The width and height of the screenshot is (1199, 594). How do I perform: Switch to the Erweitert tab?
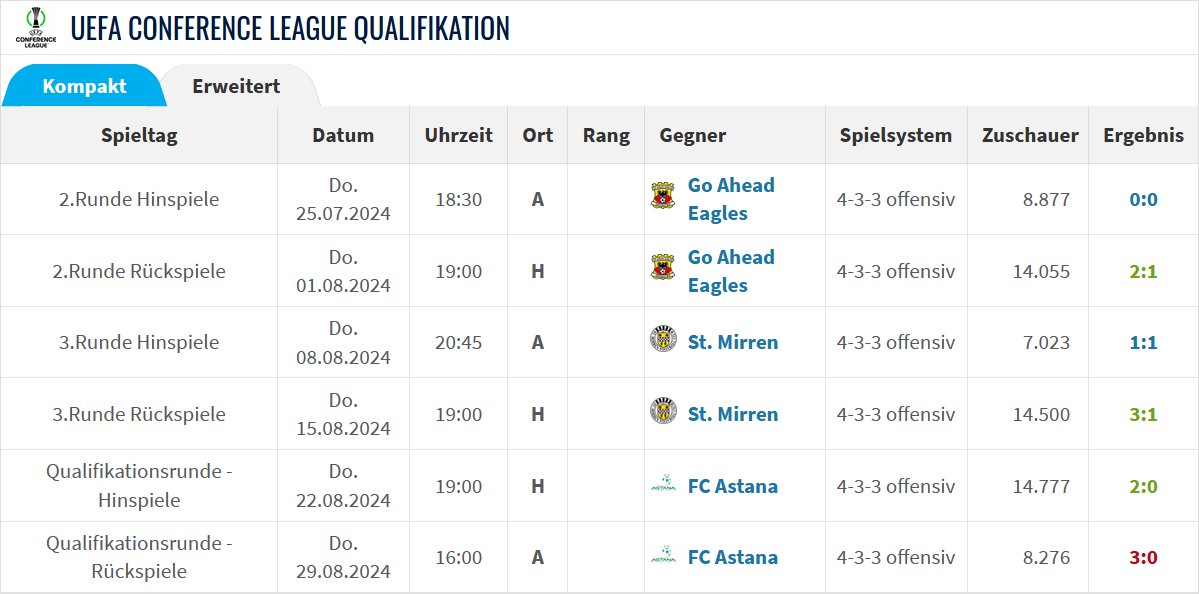[236, 86]
